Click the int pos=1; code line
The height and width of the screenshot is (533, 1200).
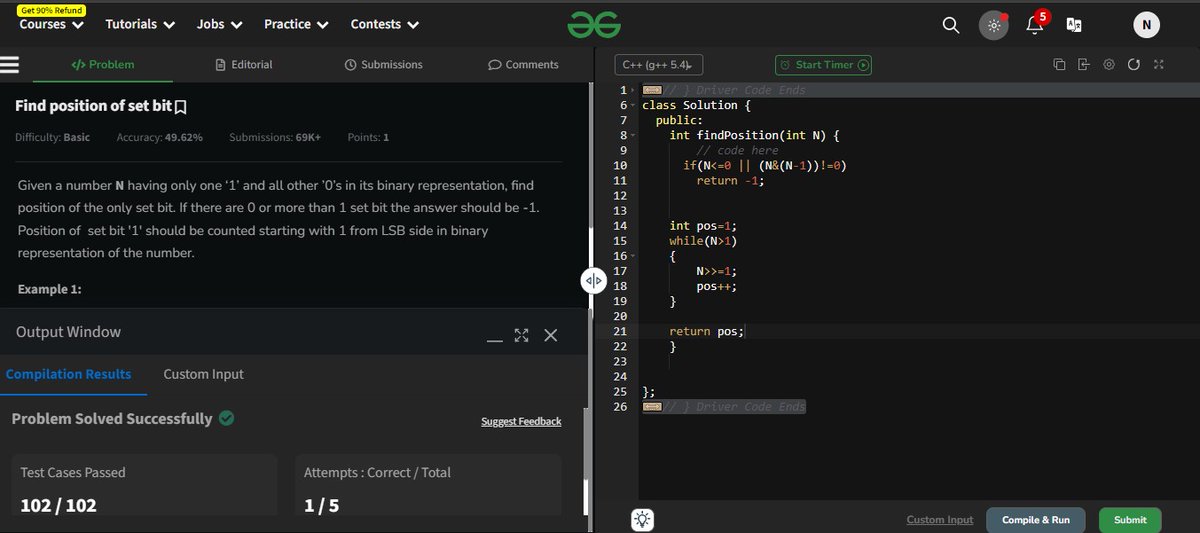(x=704, y=226)
